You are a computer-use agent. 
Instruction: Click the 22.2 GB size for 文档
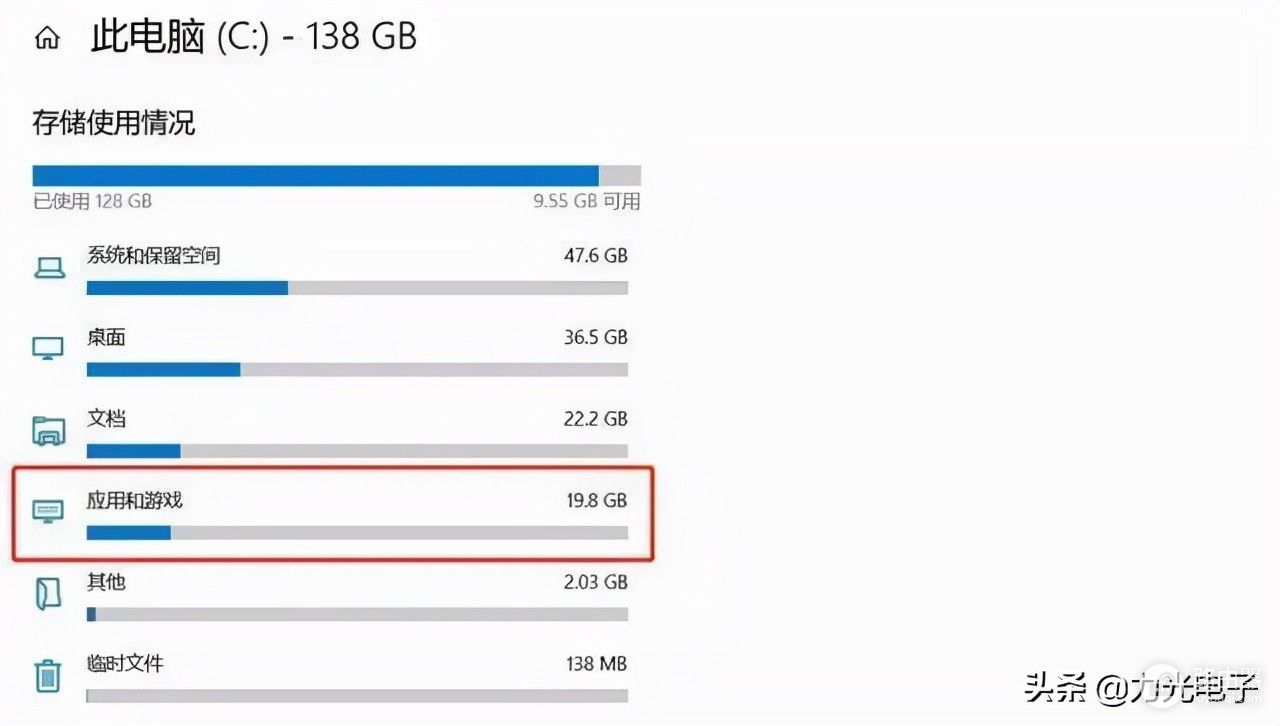tap(595, 419)
